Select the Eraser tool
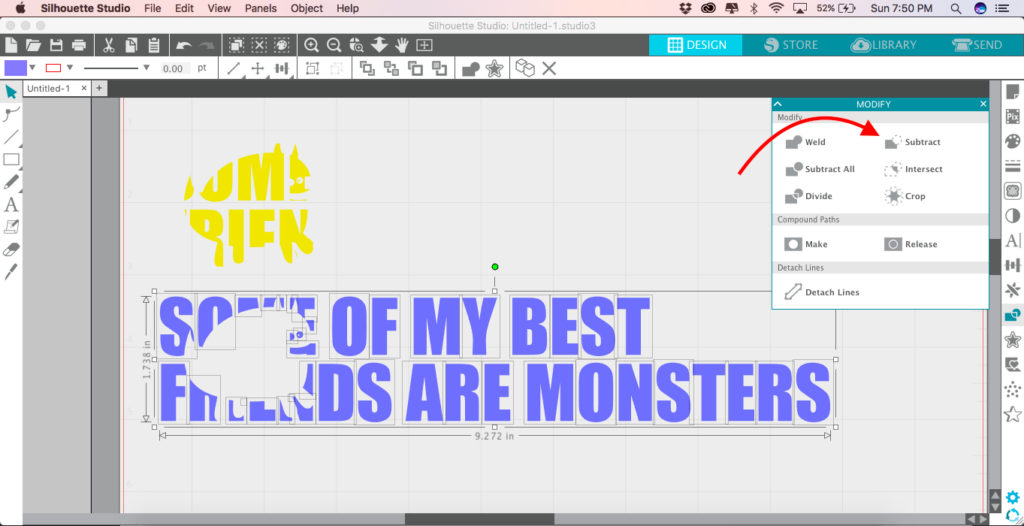 point(12,249)
